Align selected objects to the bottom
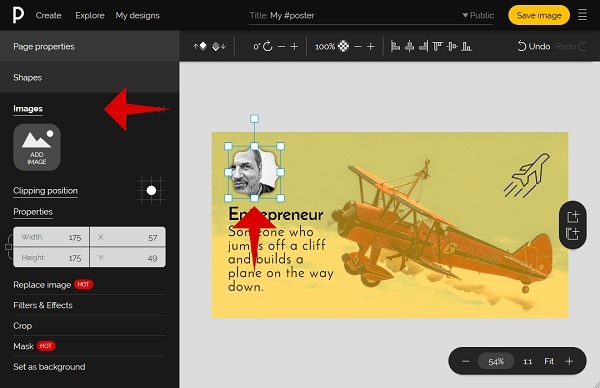This screenshot has height=388, width=600. (x=466, y=46)
